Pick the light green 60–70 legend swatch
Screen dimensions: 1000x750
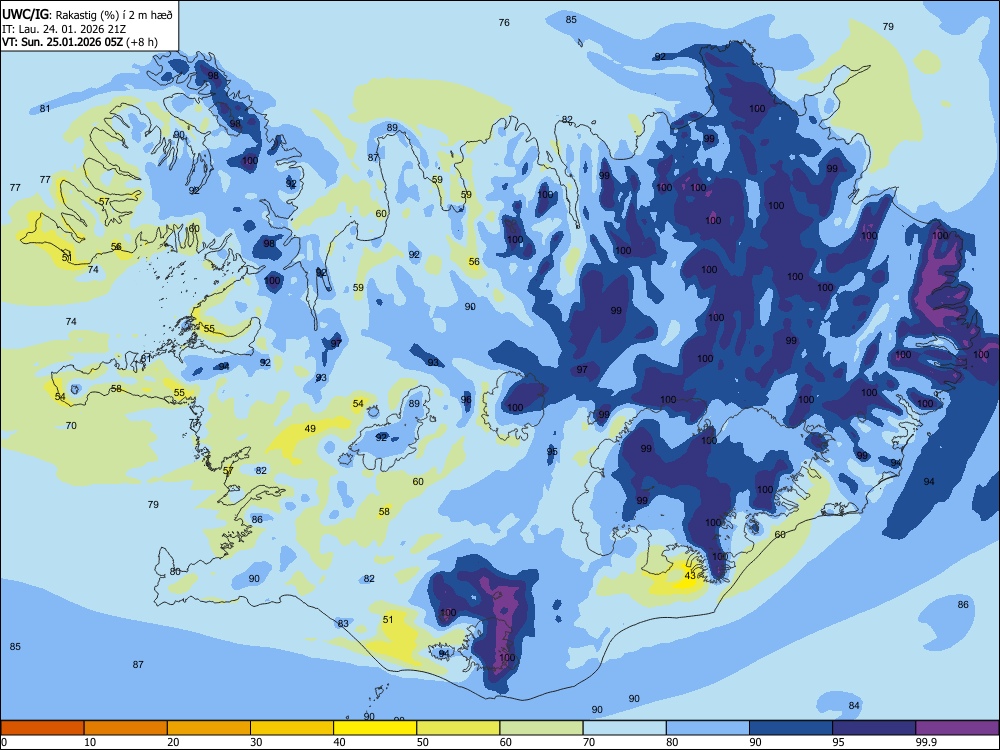[x=541, y=728]
